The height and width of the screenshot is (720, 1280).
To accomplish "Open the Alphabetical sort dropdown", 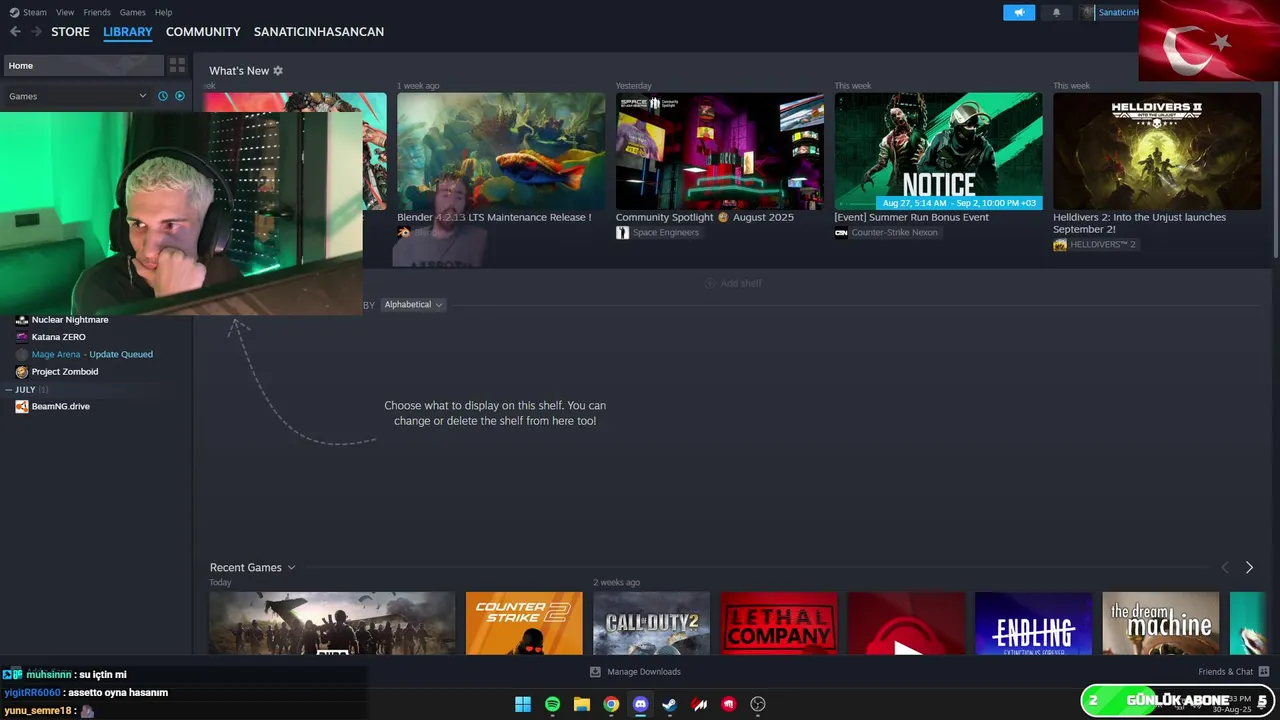I will click(x=413, y=305).
